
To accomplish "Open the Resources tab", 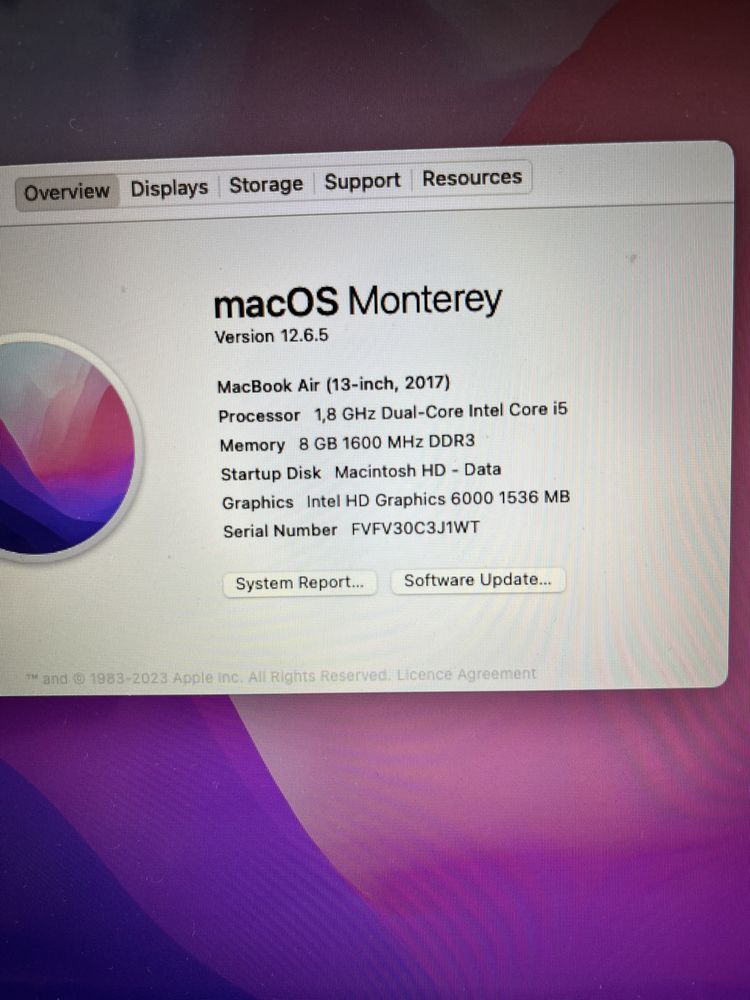I will coord(472,178).
